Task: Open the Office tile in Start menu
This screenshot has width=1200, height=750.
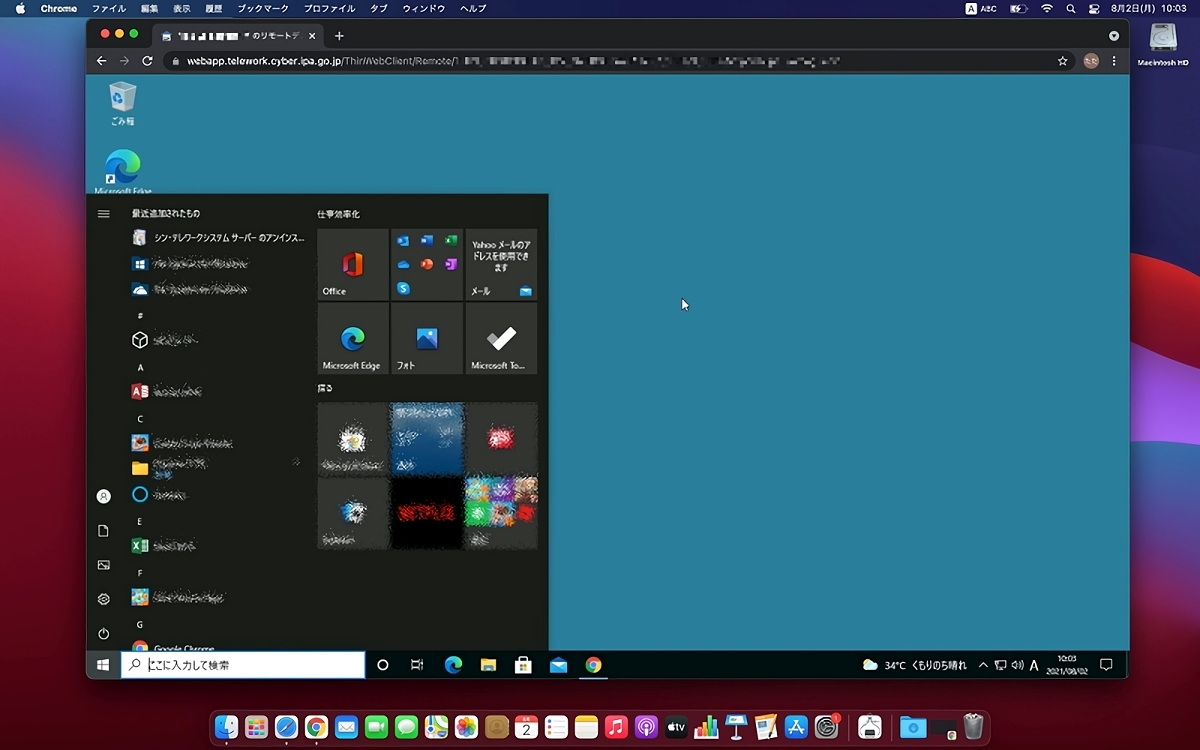Action: (x=352, y=265)
